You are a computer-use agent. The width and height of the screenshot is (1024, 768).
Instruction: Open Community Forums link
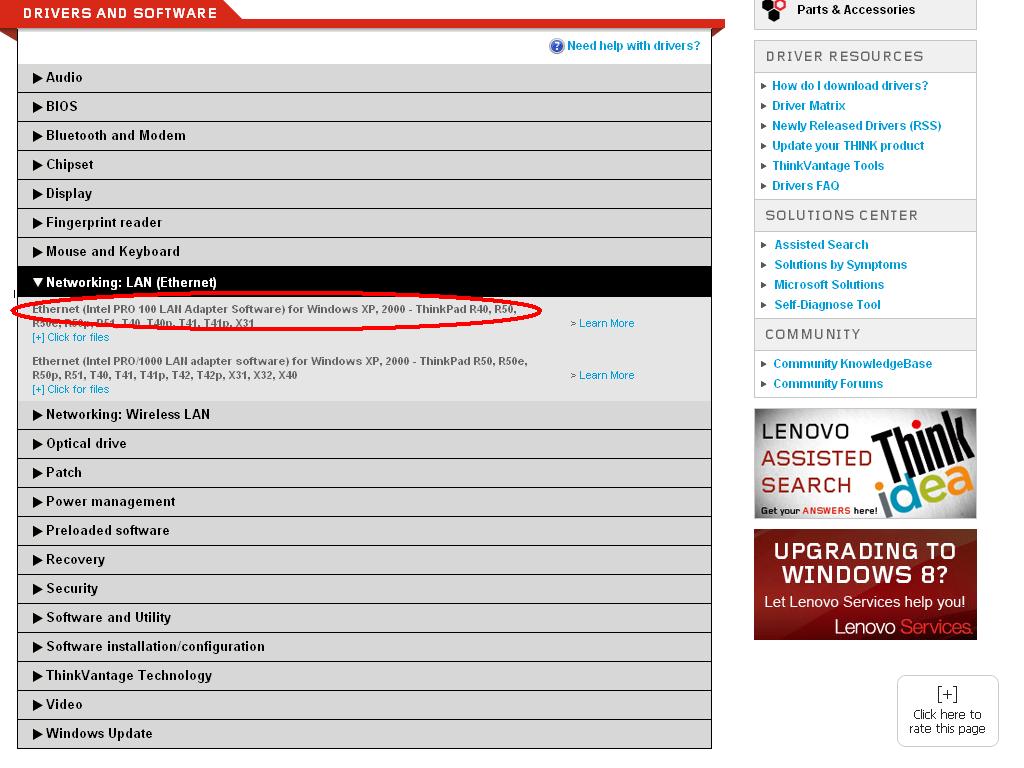tap(828, 384)
